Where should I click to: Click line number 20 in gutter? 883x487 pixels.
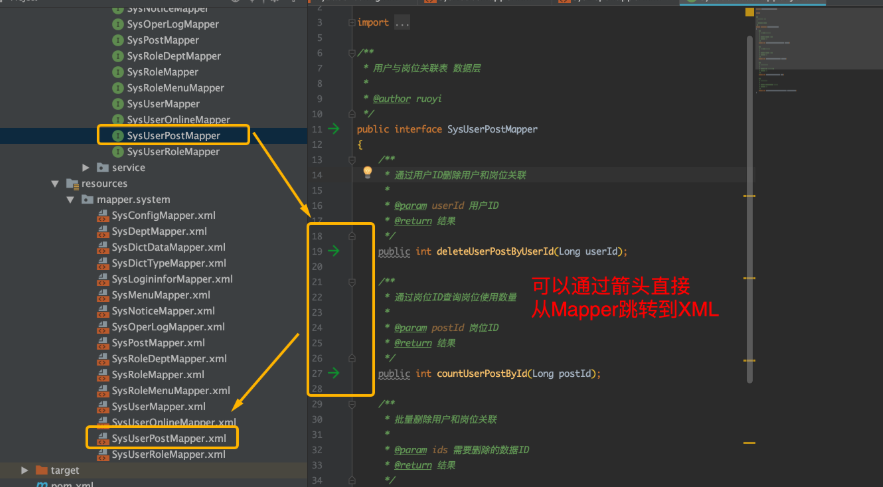pyautogui.click(x=317, y=266)
